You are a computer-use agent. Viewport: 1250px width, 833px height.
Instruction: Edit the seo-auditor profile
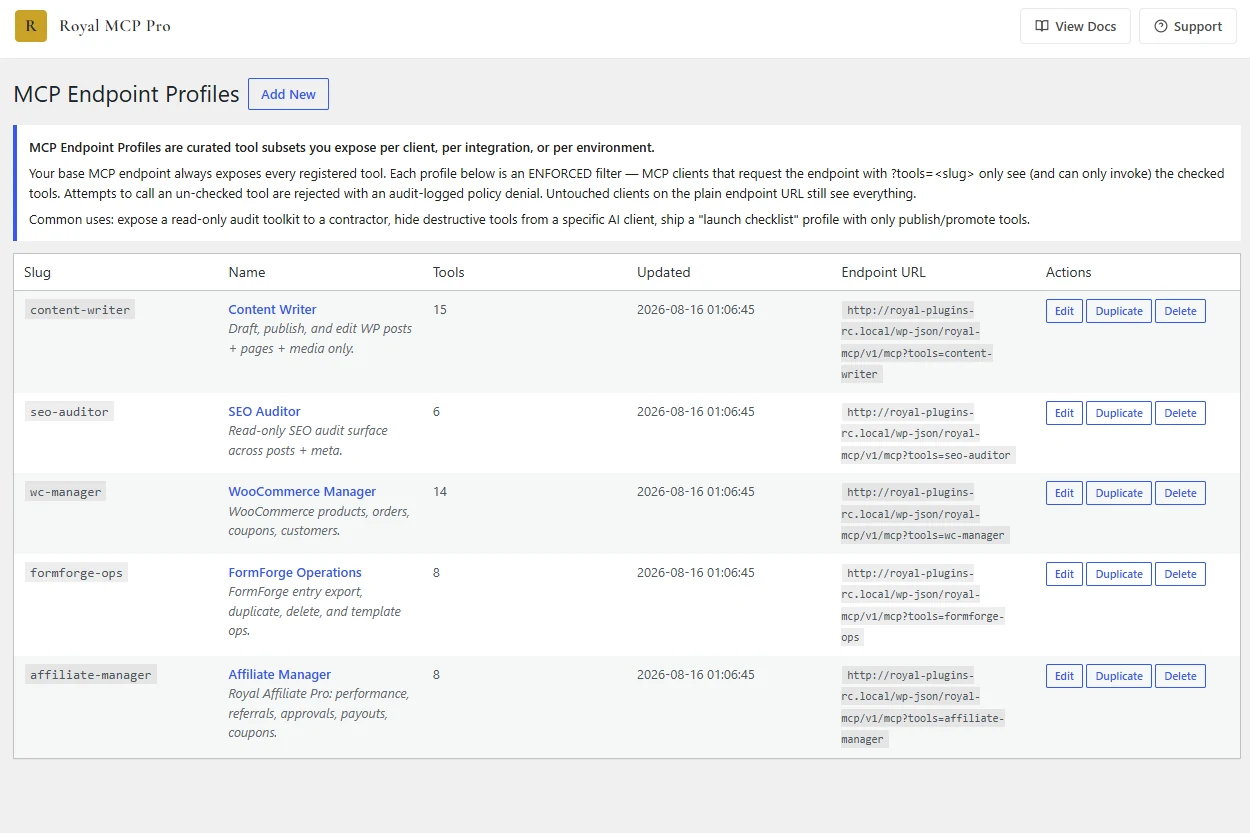point(1064,413)
